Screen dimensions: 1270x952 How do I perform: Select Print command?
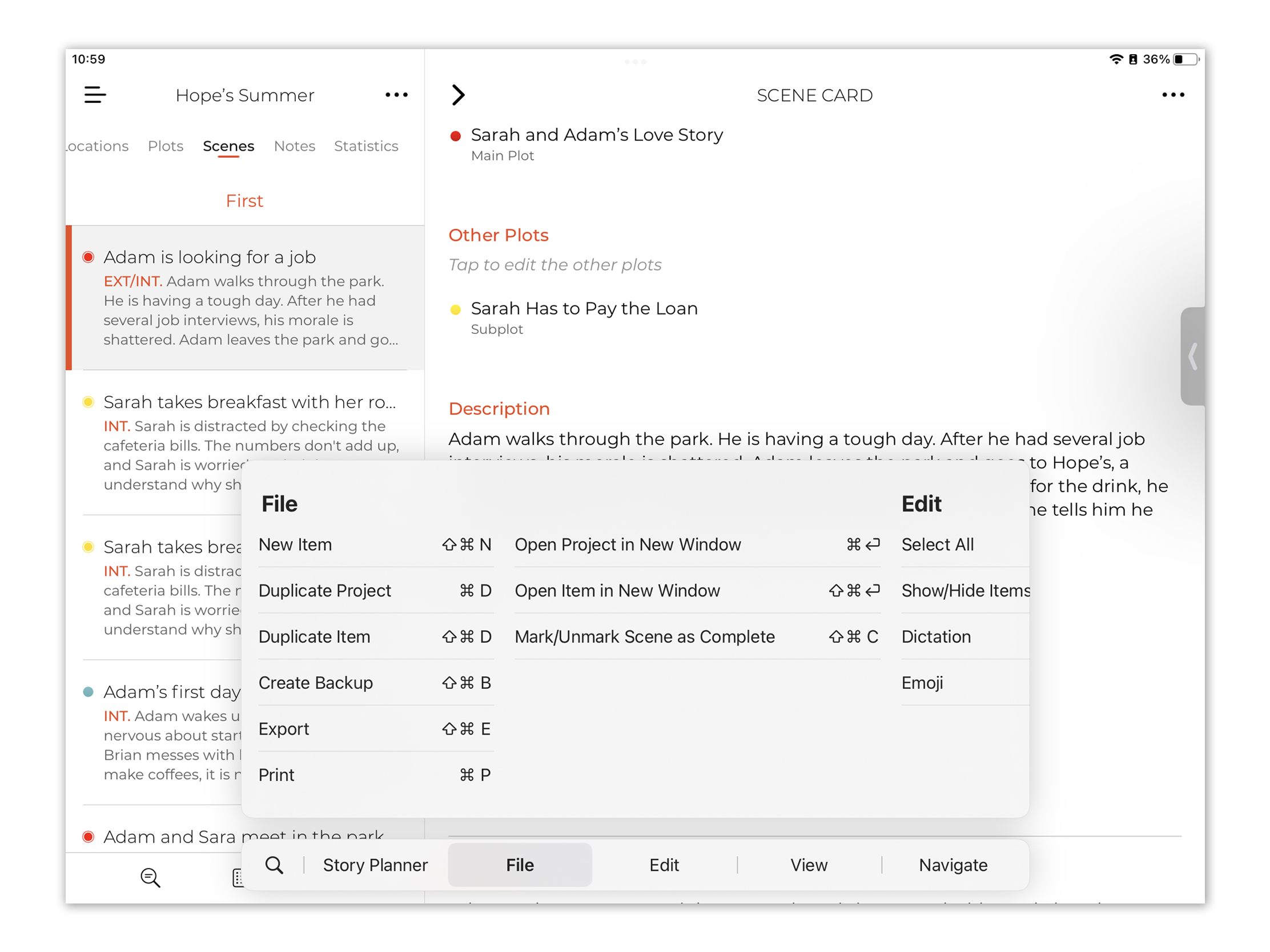click(x=376, y=774)
